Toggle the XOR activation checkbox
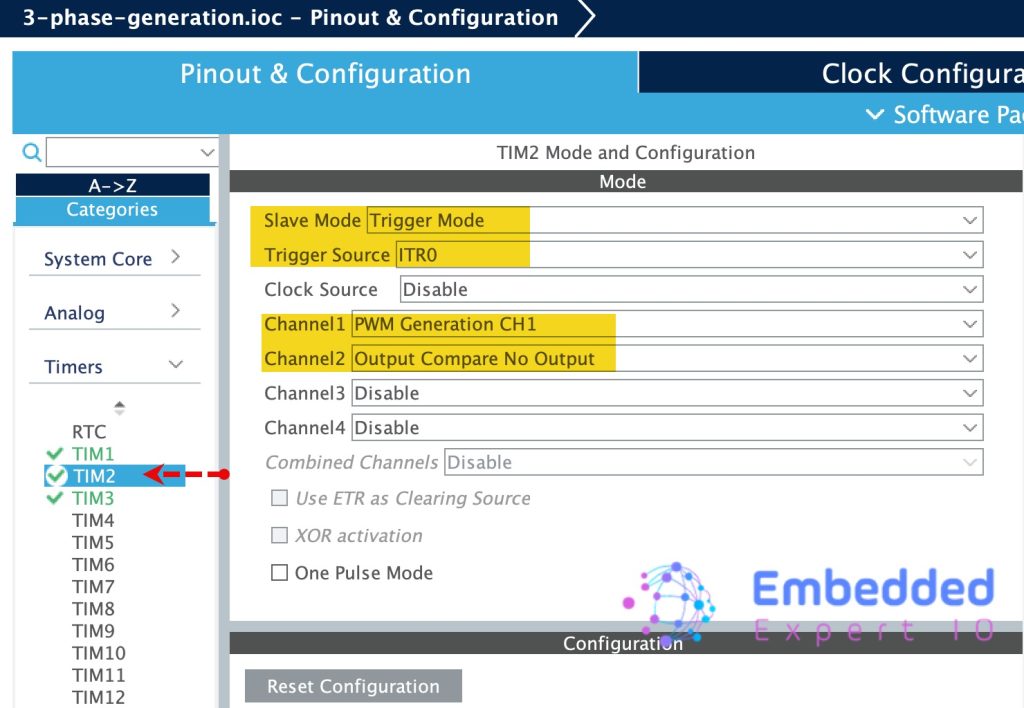Screen dimensions: 1024x708 (280, 536)
